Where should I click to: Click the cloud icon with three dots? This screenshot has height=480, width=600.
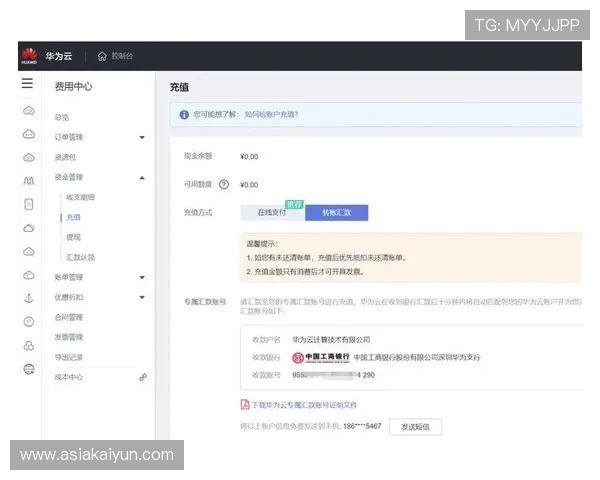click(29, 134)
